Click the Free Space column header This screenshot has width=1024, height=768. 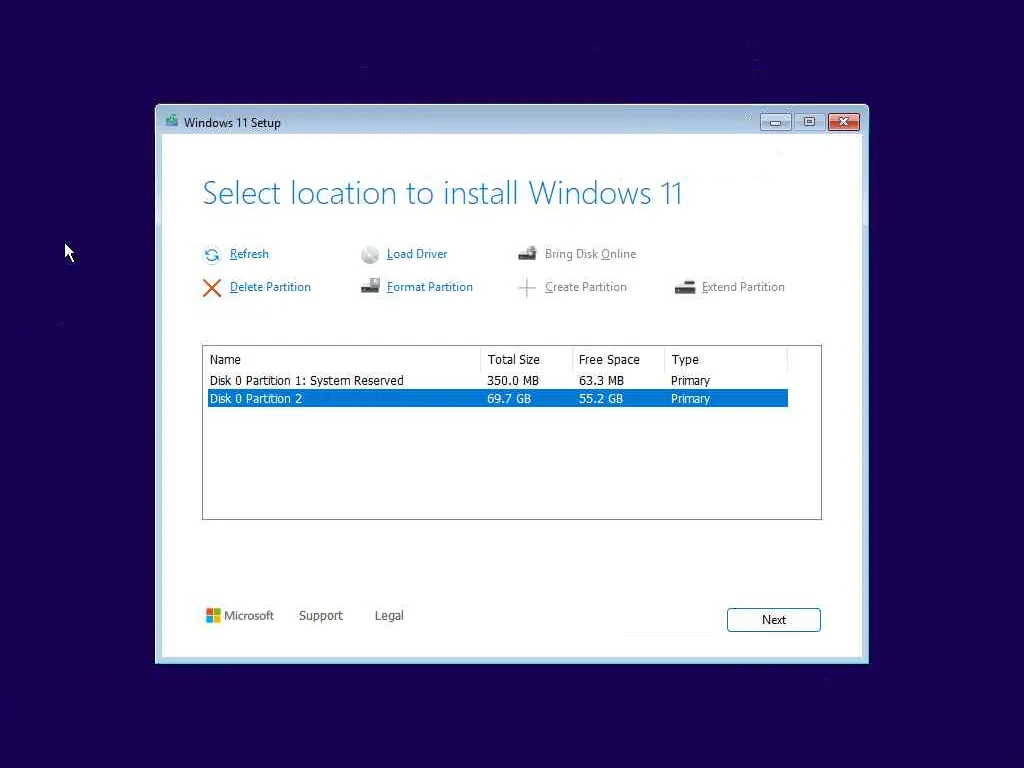(x=618, y=359)
